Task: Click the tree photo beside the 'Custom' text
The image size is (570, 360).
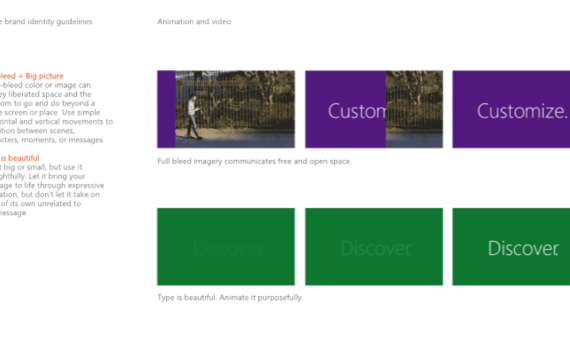Action: pyautogui.click(x=414, y=109)
